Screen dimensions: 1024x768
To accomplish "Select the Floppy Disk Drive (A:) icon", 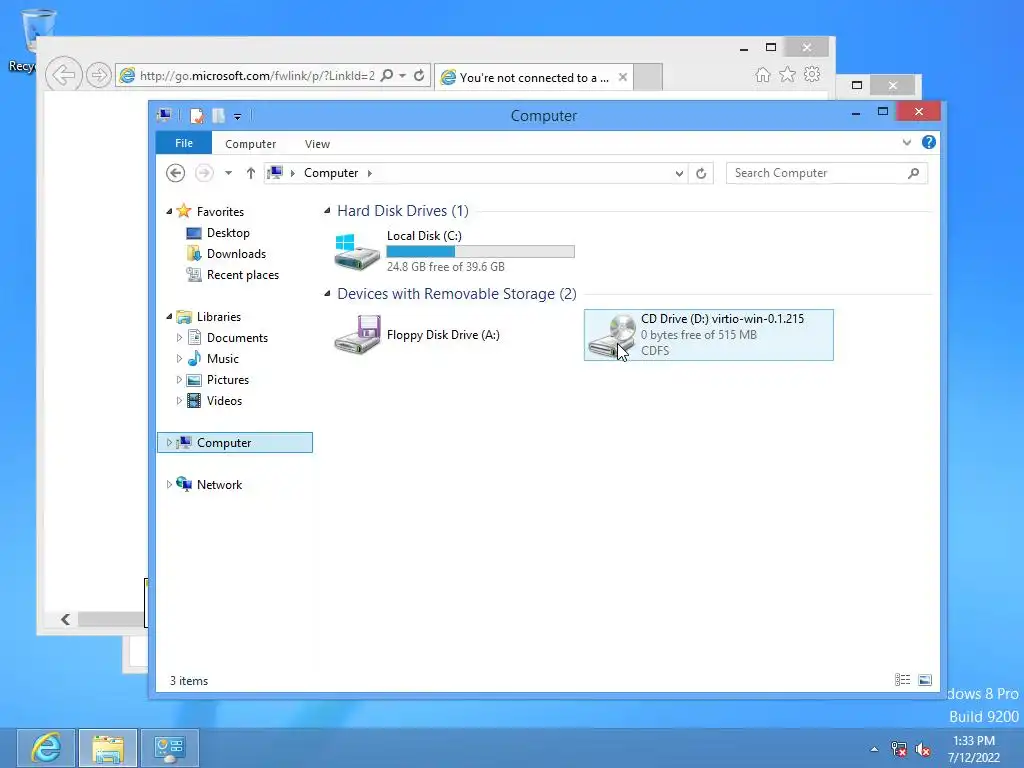I will [357, 335].
